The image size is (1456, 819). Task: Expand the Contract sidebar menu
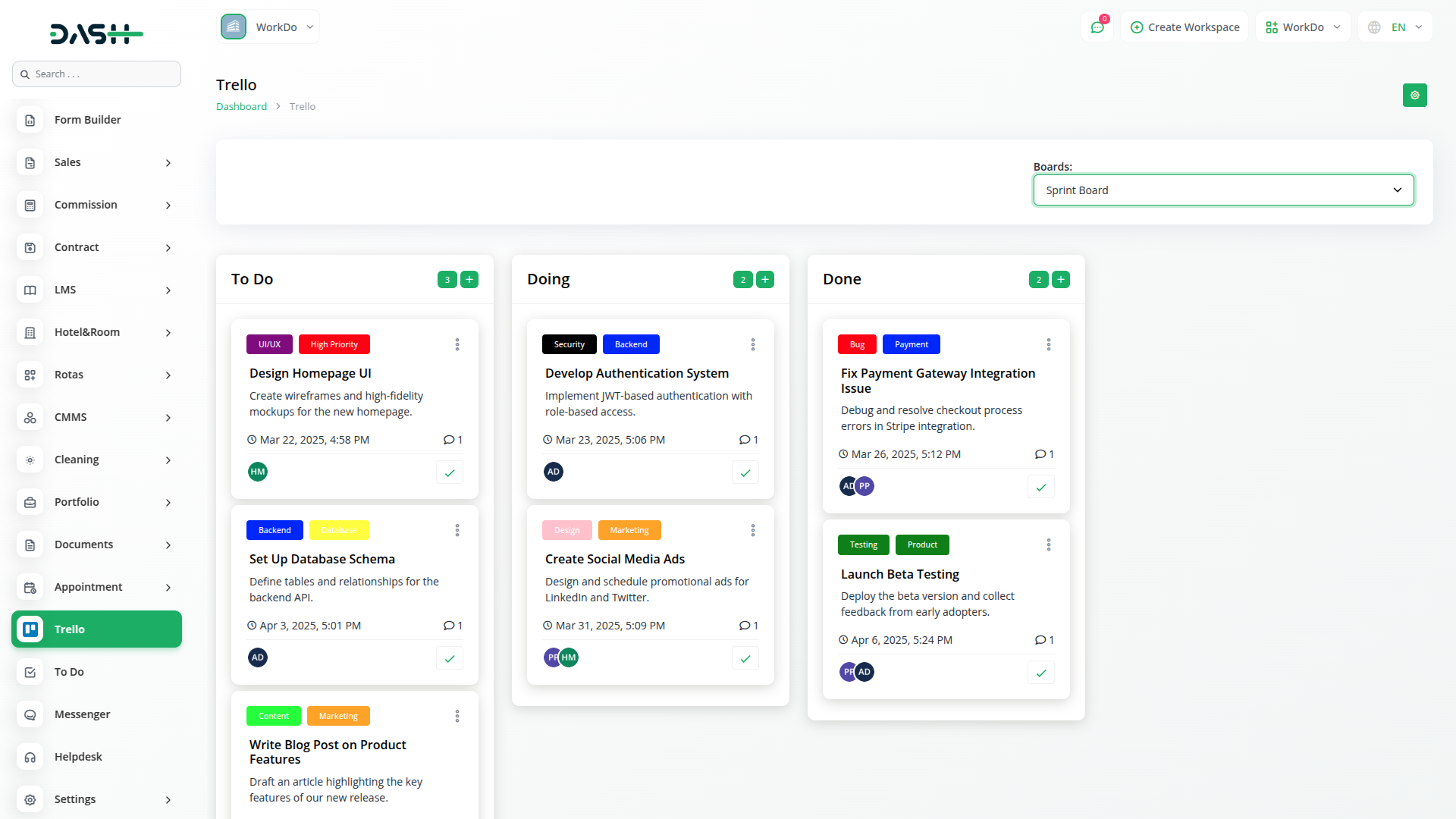click(x=96, y=247)
